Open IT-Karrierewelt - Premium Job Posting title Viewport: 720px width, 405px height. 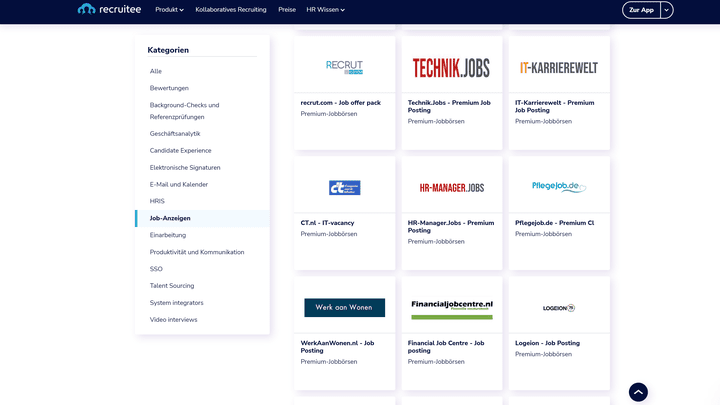[x=555, y=107]
